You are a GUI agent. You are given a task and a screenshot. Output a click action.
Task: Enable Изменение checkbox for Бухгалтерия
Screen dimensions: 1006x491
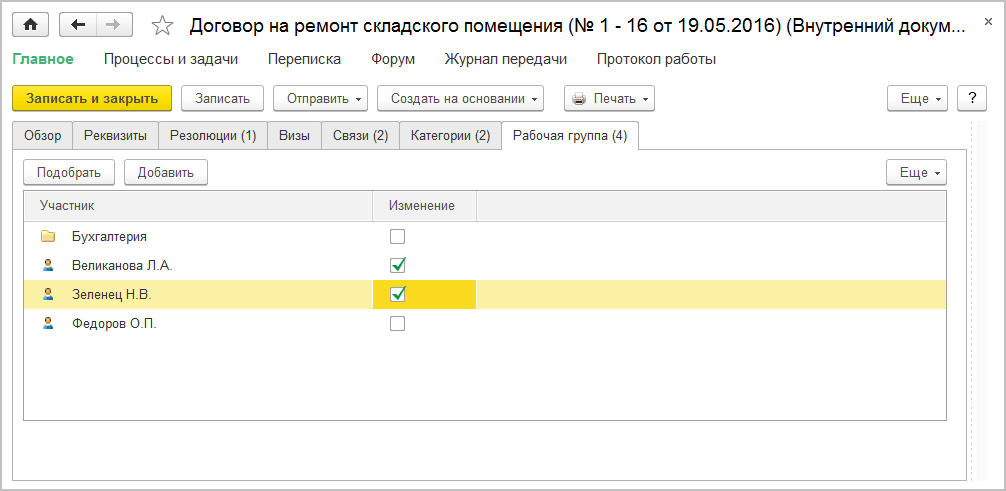[x=398, y=237]
